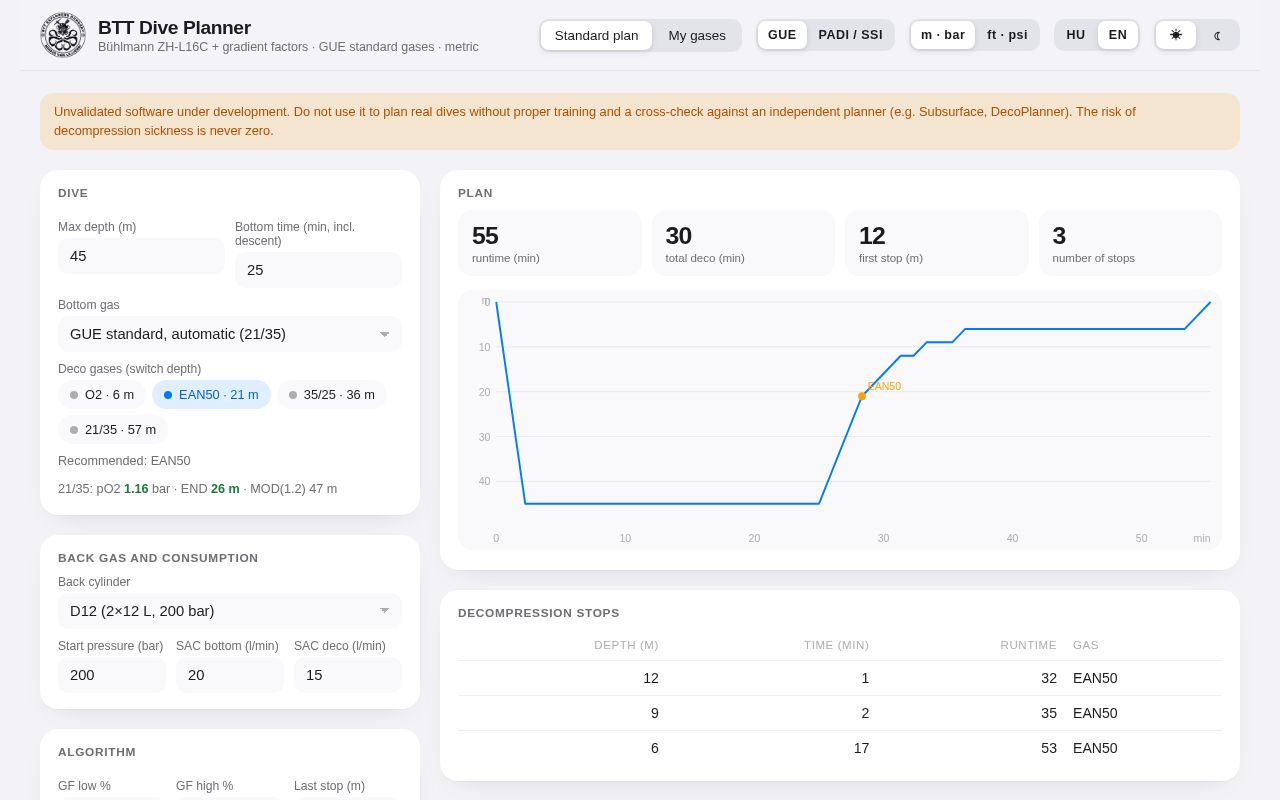Edit the Max depth field
The height and width of the screenshot is (800, 1280).
[141, 256]
